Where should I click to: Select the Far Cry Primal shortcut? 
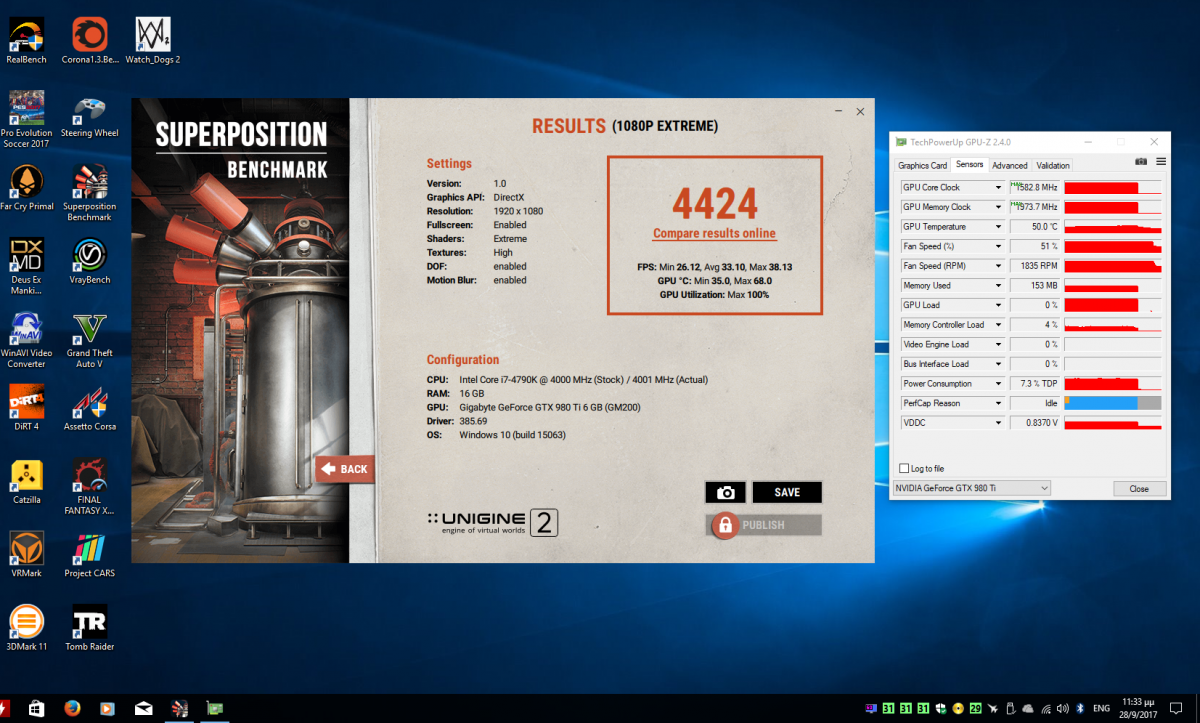click(x=26, y=189)
